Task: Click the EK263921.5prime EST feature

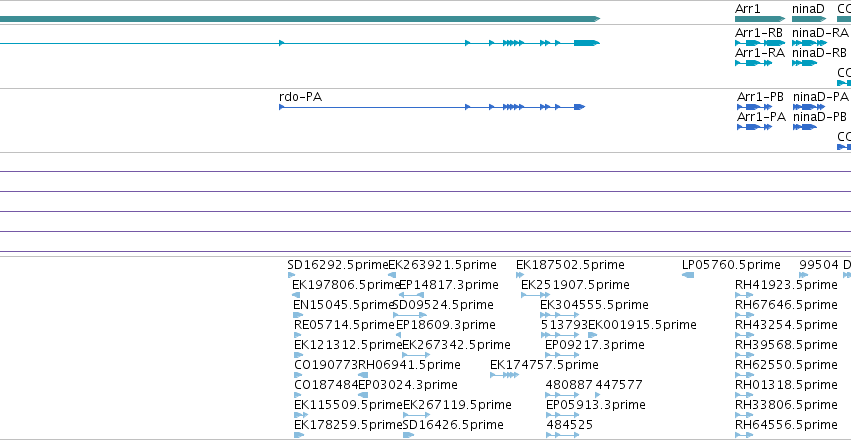Action: coord(392,275)
